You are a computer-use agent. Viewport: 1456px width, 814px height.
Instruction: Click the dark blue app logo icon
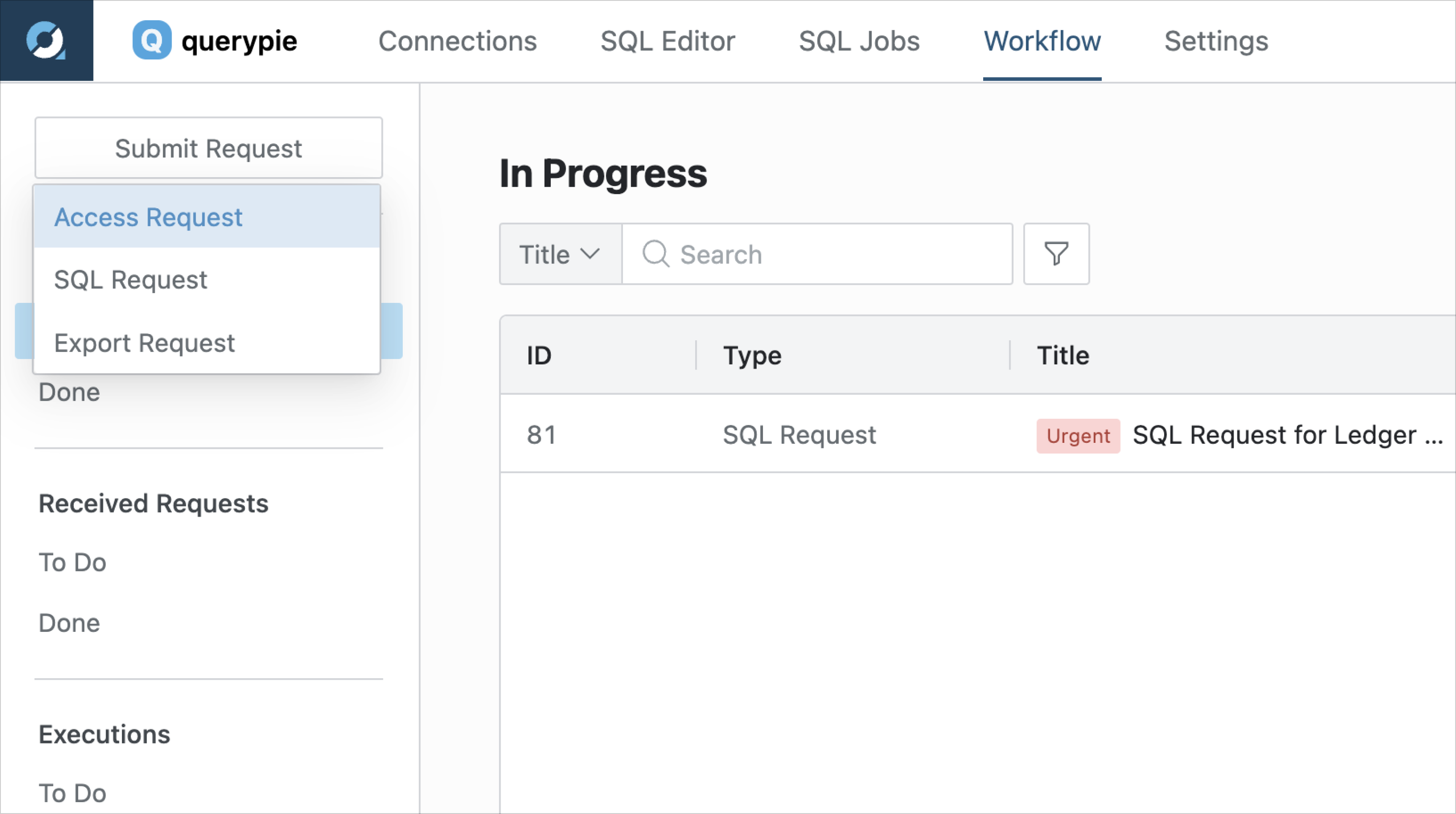(46, 40)
